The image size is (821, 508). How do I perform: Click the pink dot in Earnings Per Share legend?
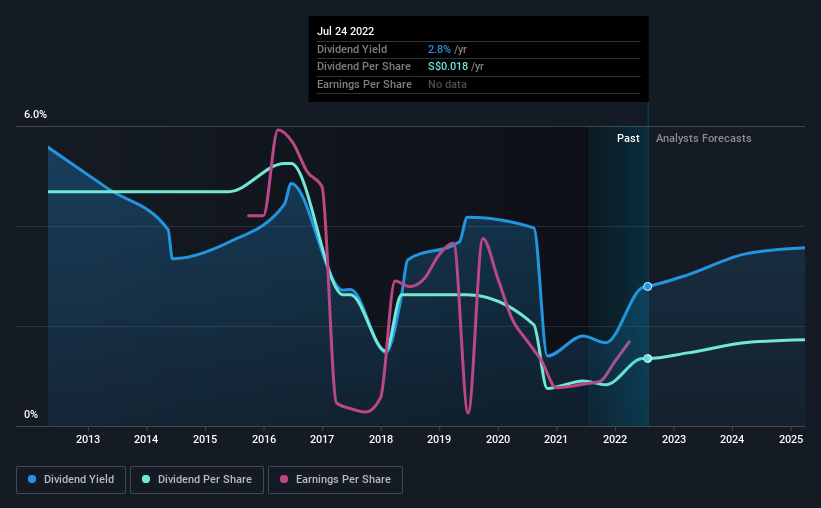click(x=286, y=480)
